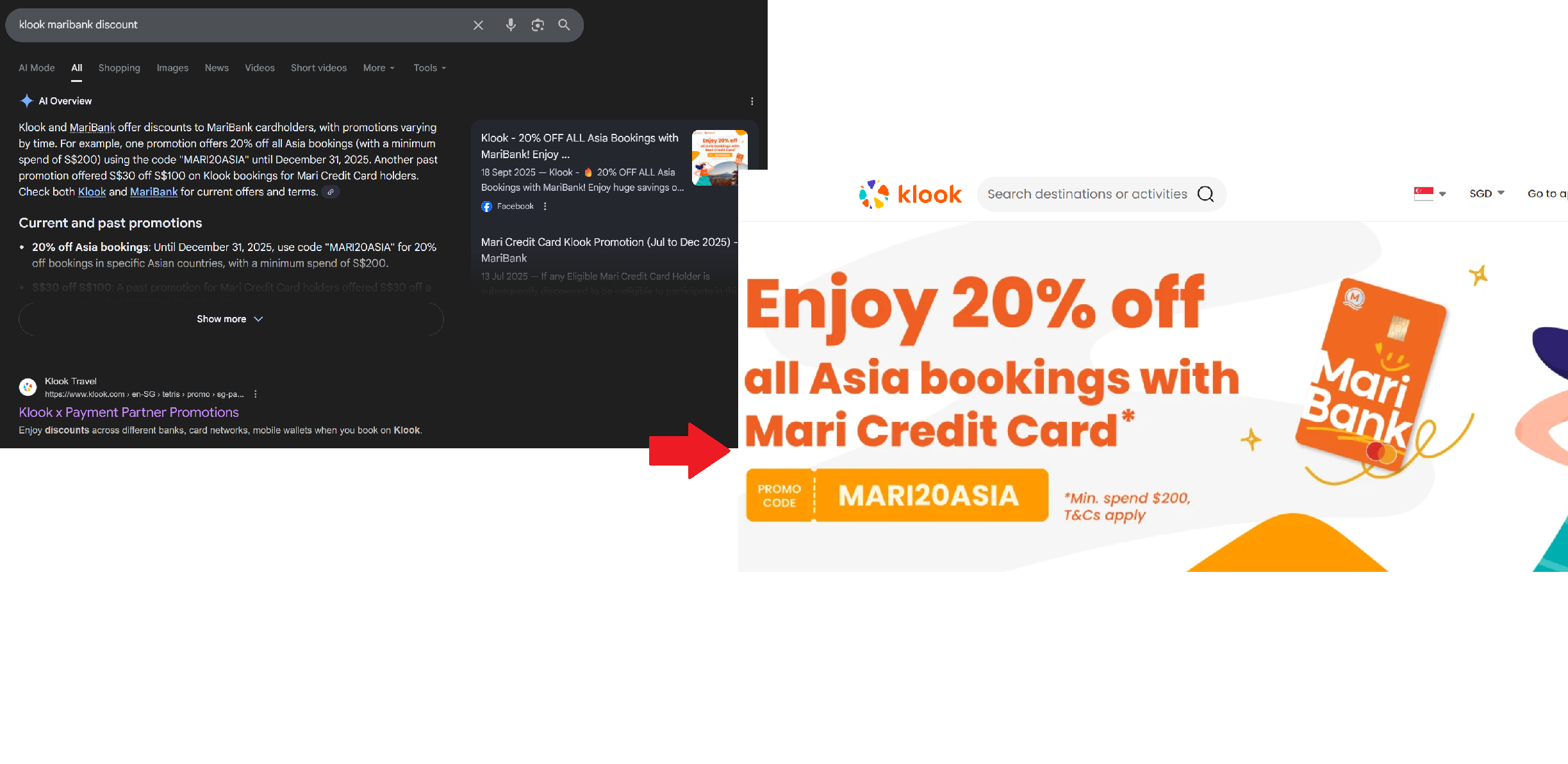Open the Singapore flag region dropdown
The height and width of the screenshot is (764, 1568).
coord(1430,193)
